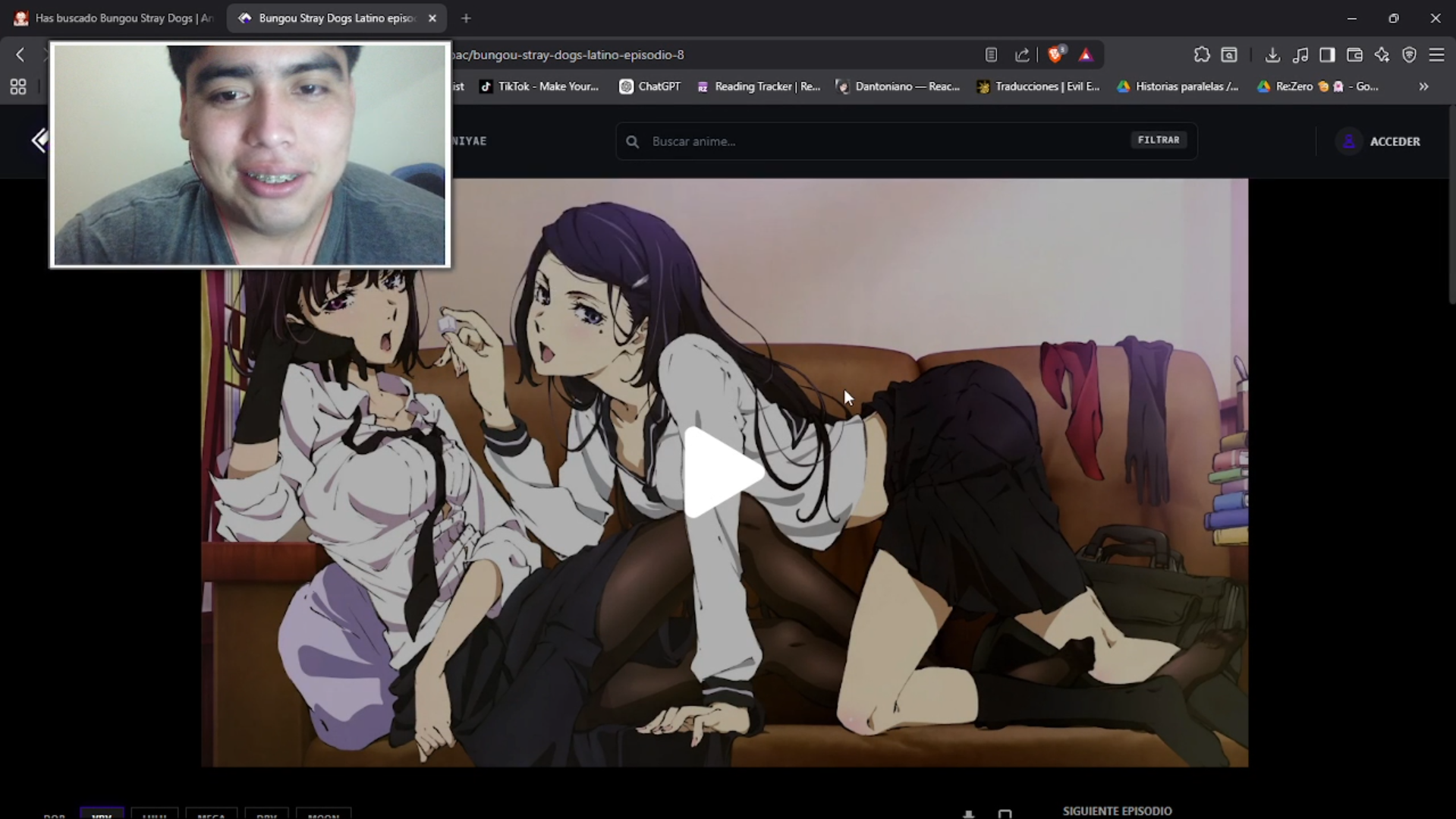
Task: Click the share page icon
Action: 1022,55
